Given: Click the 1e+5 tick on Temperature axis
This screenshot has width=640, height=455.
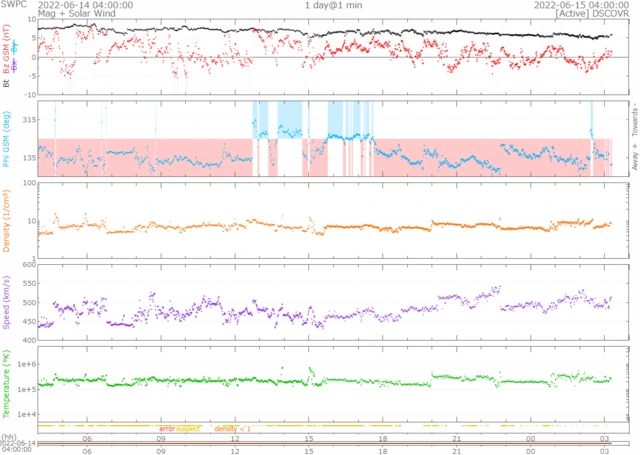Looking at the screenshot, I should 27,390.
